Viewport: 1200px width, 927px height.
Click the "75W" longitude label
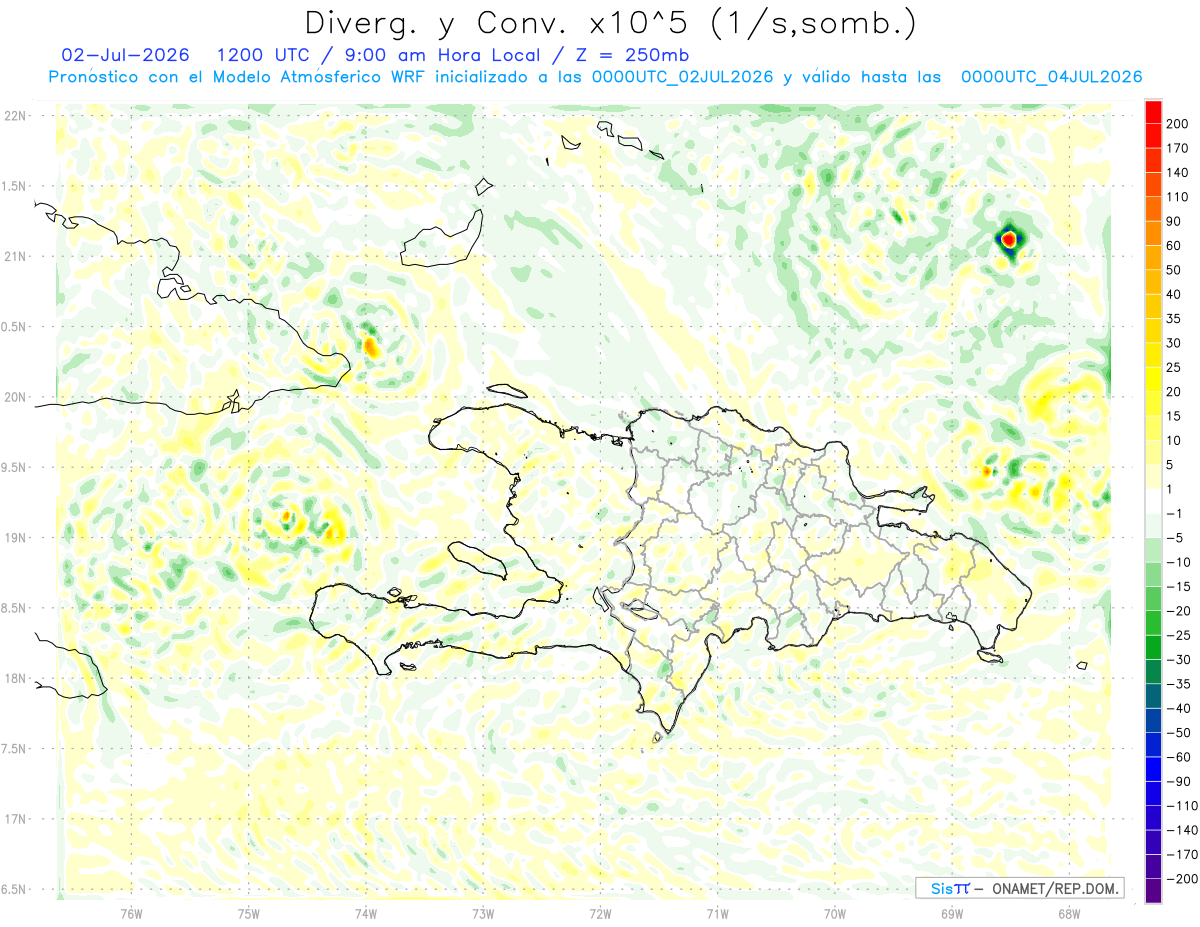[249, 913]
